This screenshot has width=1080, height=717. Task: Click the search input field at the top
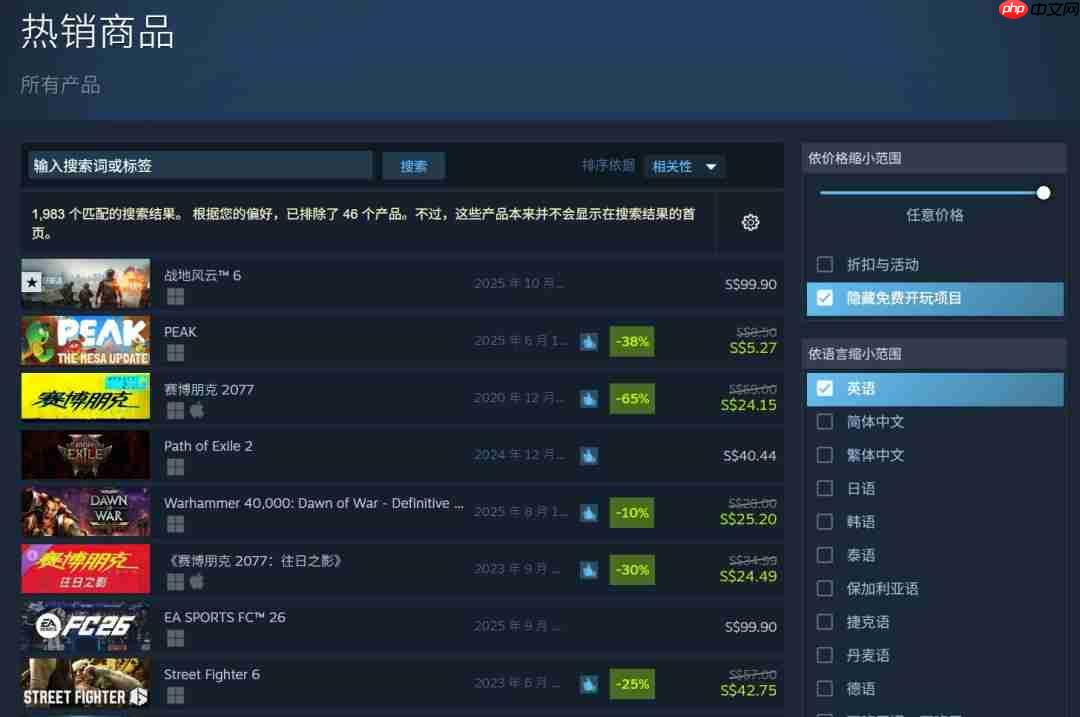200,165
